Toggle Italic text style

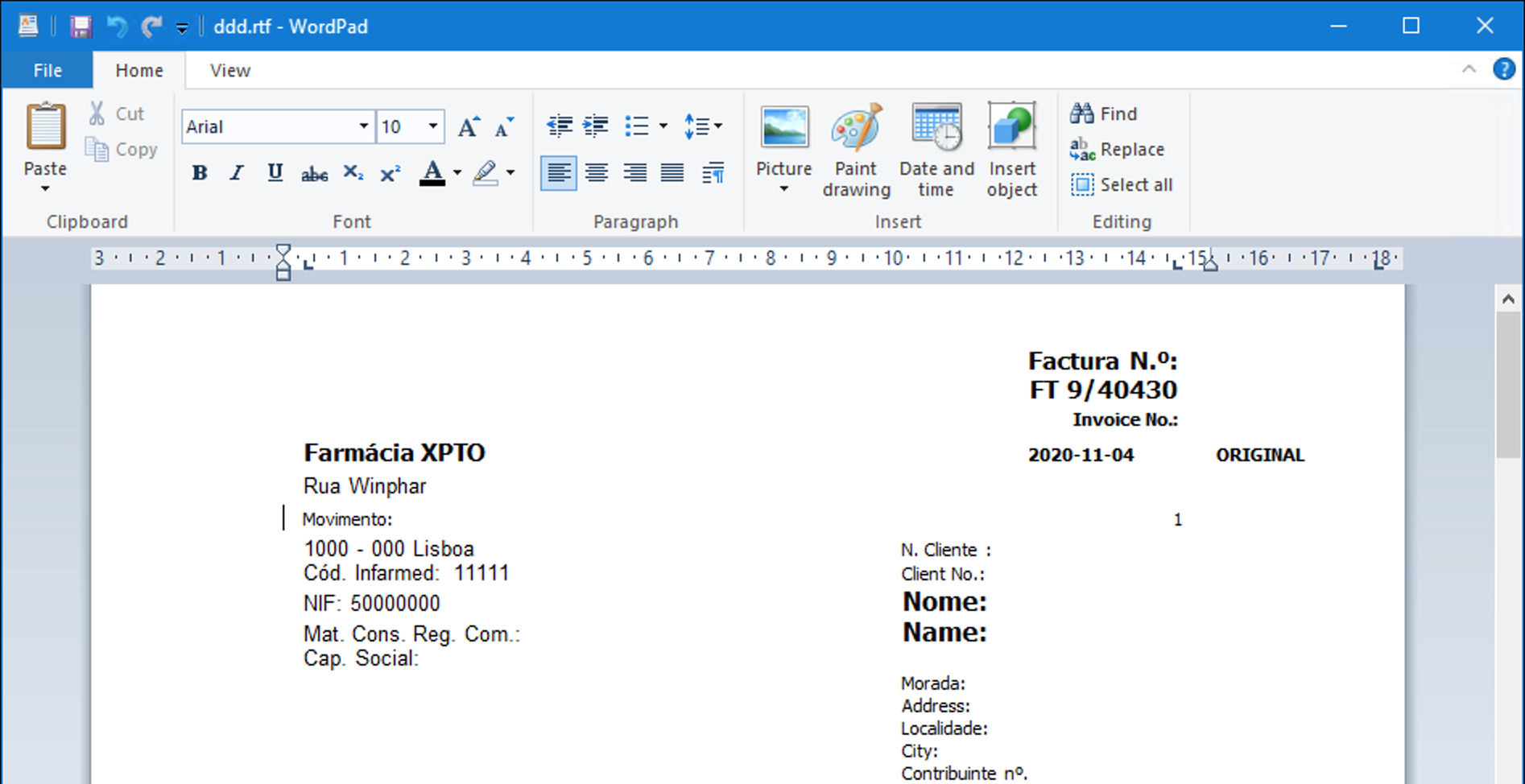click(x=237, y=173)
